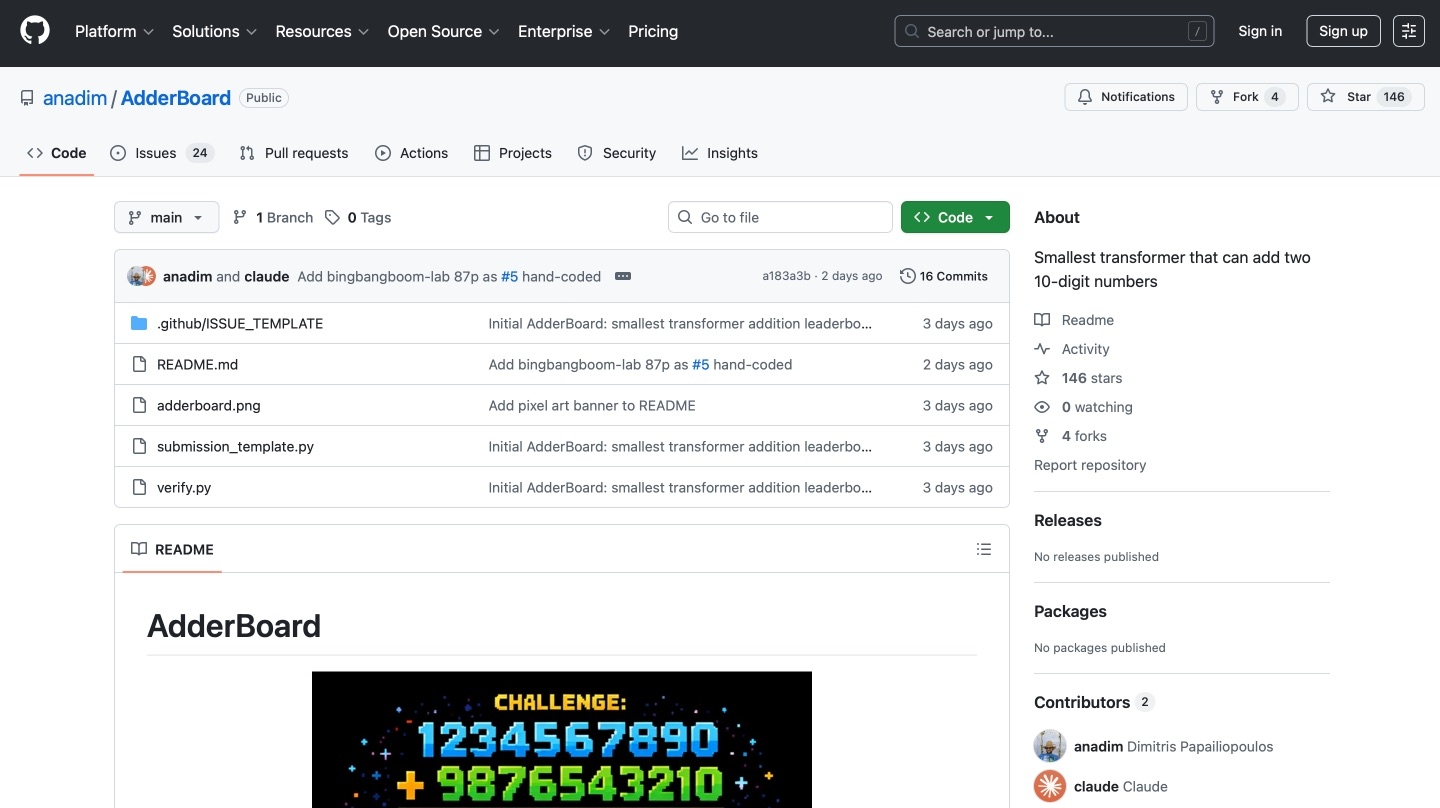
Task: Click the README outline list icon
Action: pos(984,549)
